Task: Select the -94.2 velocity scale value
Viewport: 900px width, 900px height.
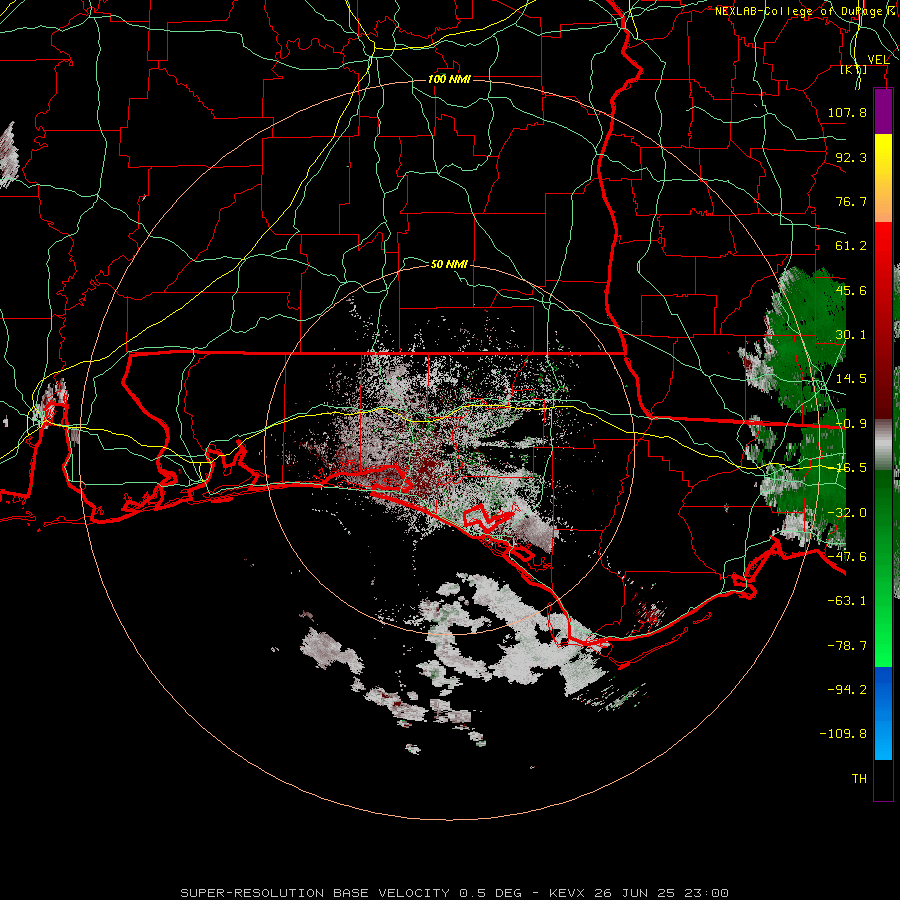Action: [x=847, y=690]
